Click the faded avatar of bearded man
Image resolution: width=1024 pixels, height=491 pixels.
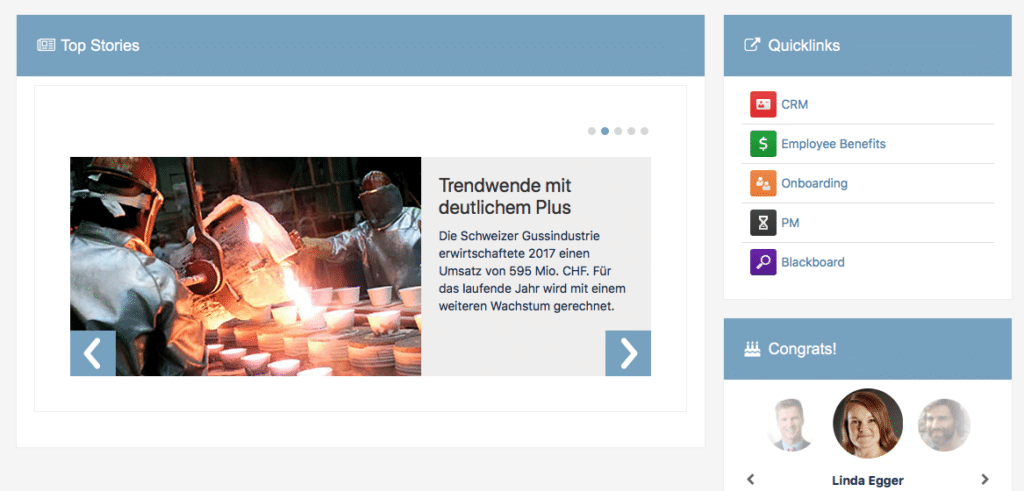tap(944, 425)
